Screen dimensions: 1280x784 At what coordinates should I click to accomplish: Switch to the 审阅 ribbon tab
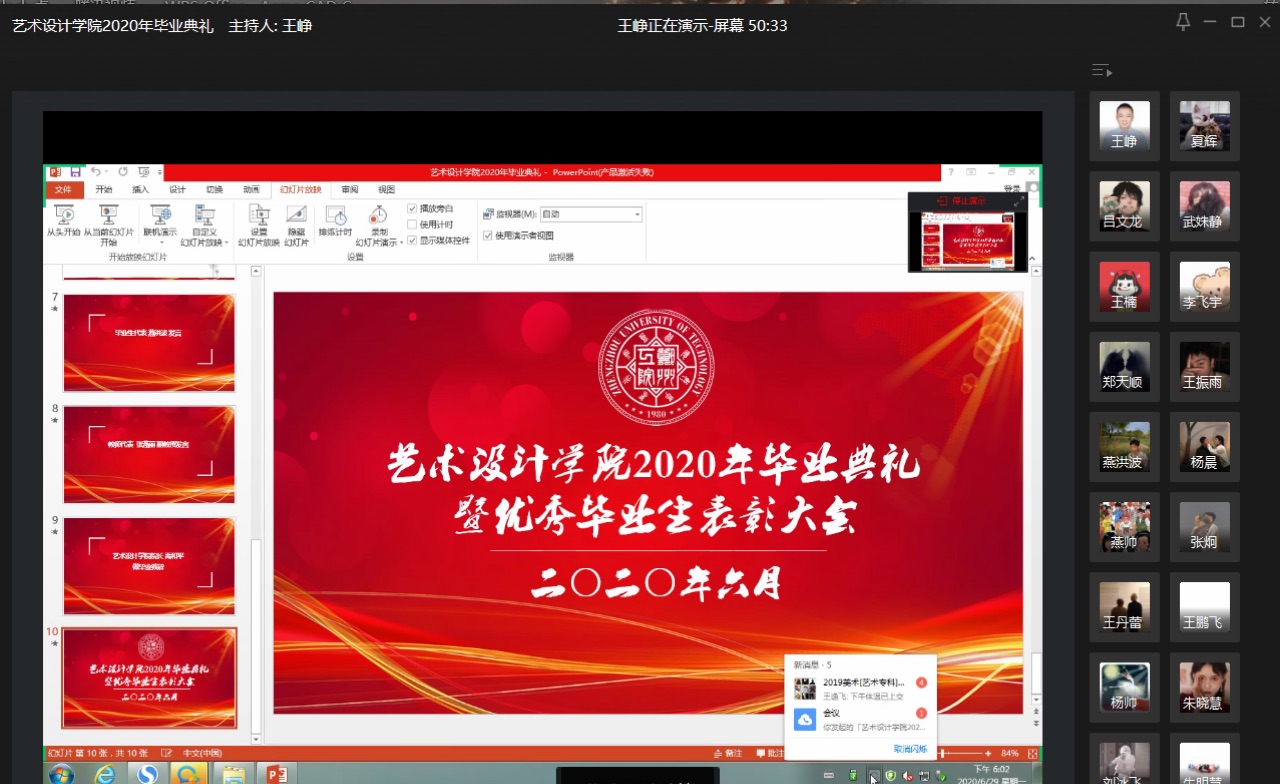(349, 189)
